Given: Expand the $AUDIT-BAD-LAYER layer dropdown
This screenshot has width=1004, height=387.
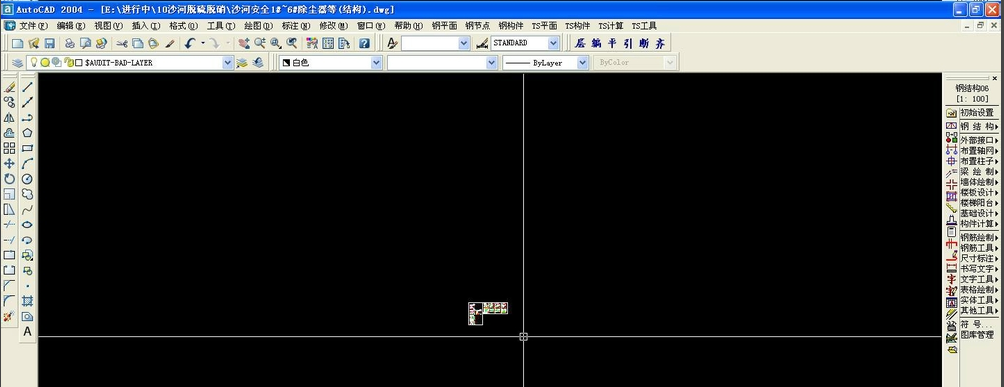Looking at the screenshot, I should click(228, 63).
